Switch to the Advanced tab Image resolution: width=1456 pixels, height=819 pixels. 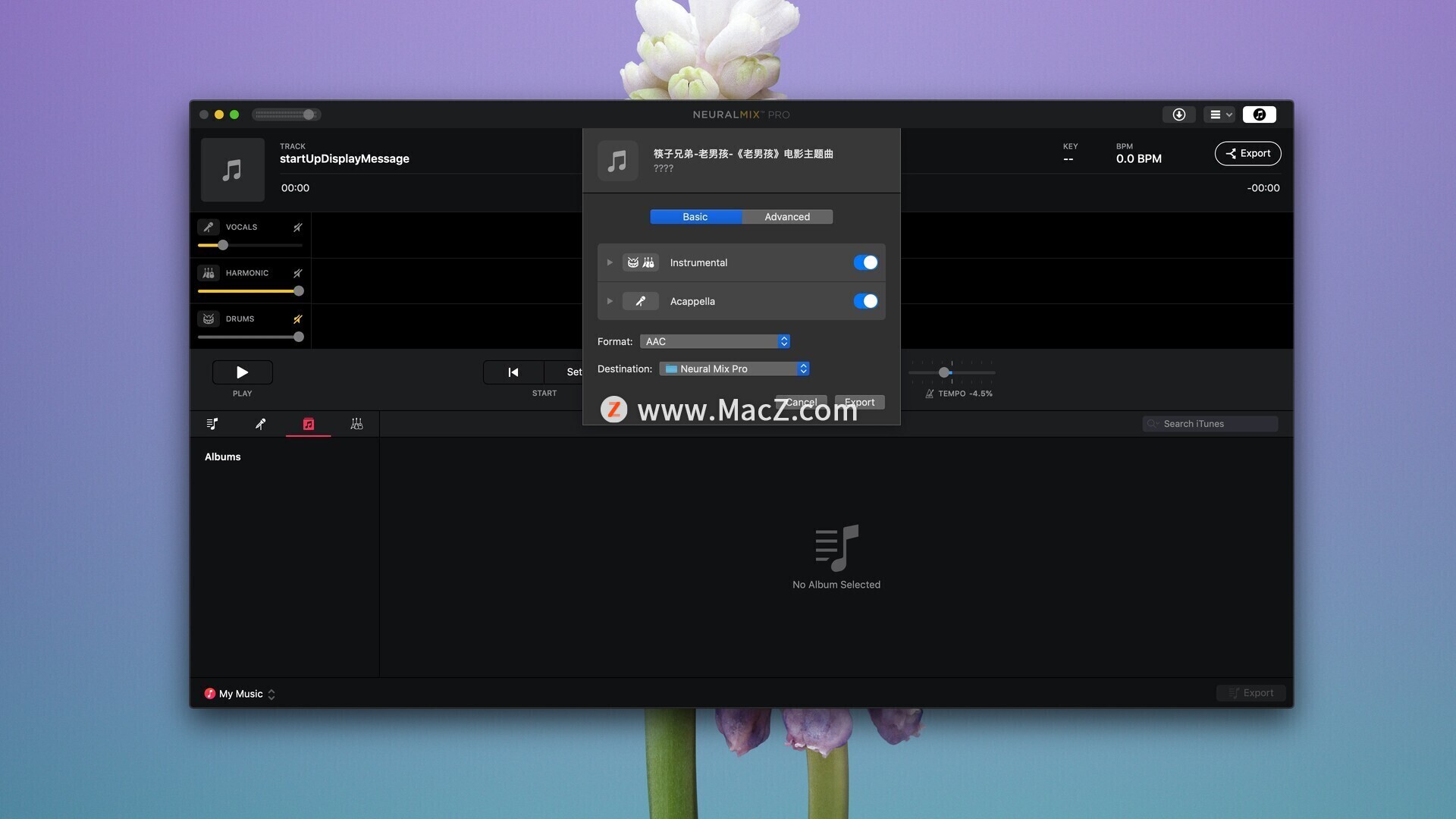coord(787,217)
